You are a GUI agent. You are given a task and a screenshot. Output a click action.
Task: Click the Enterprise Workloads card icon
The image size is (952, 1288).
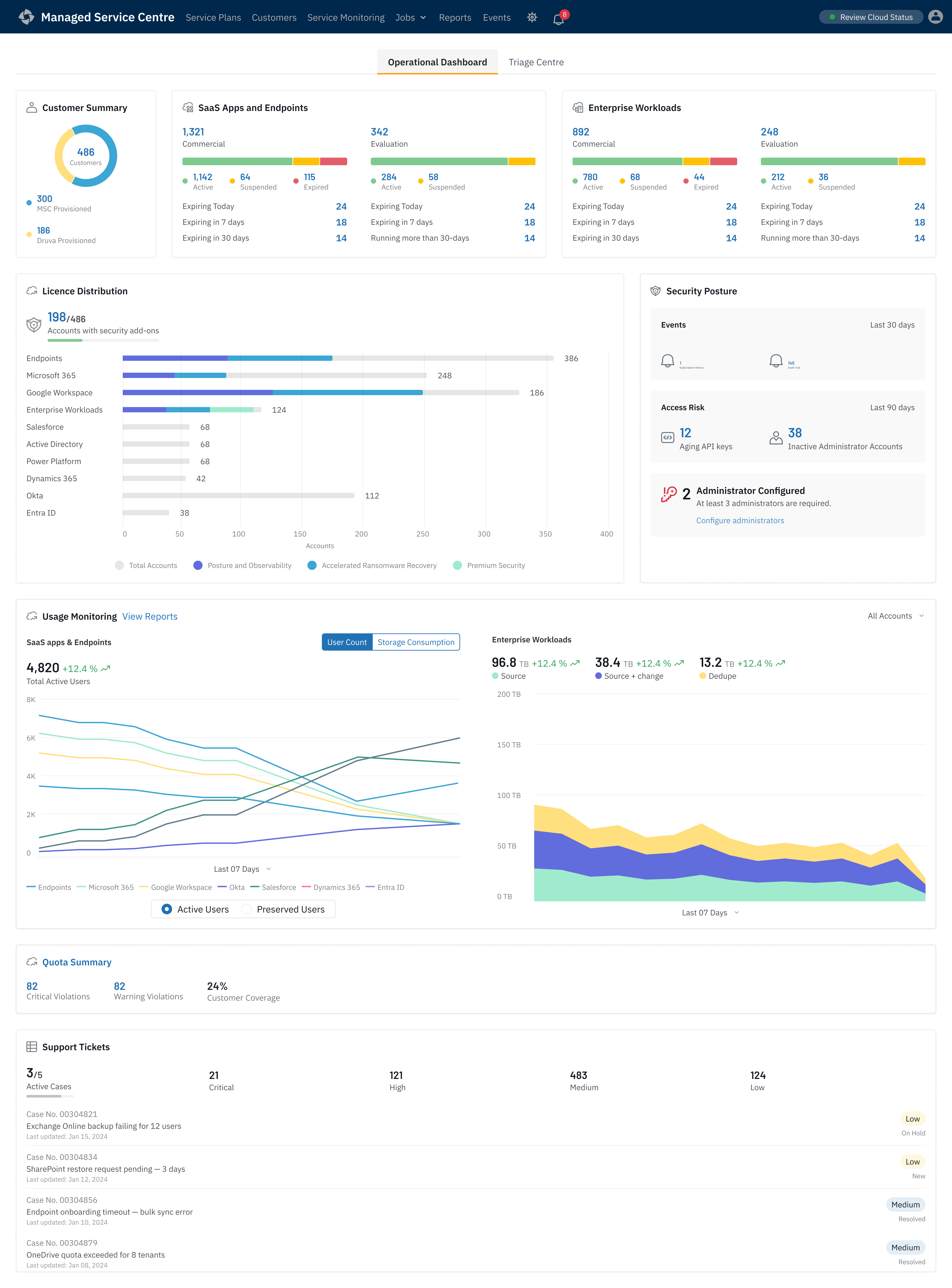click(578, 108)
